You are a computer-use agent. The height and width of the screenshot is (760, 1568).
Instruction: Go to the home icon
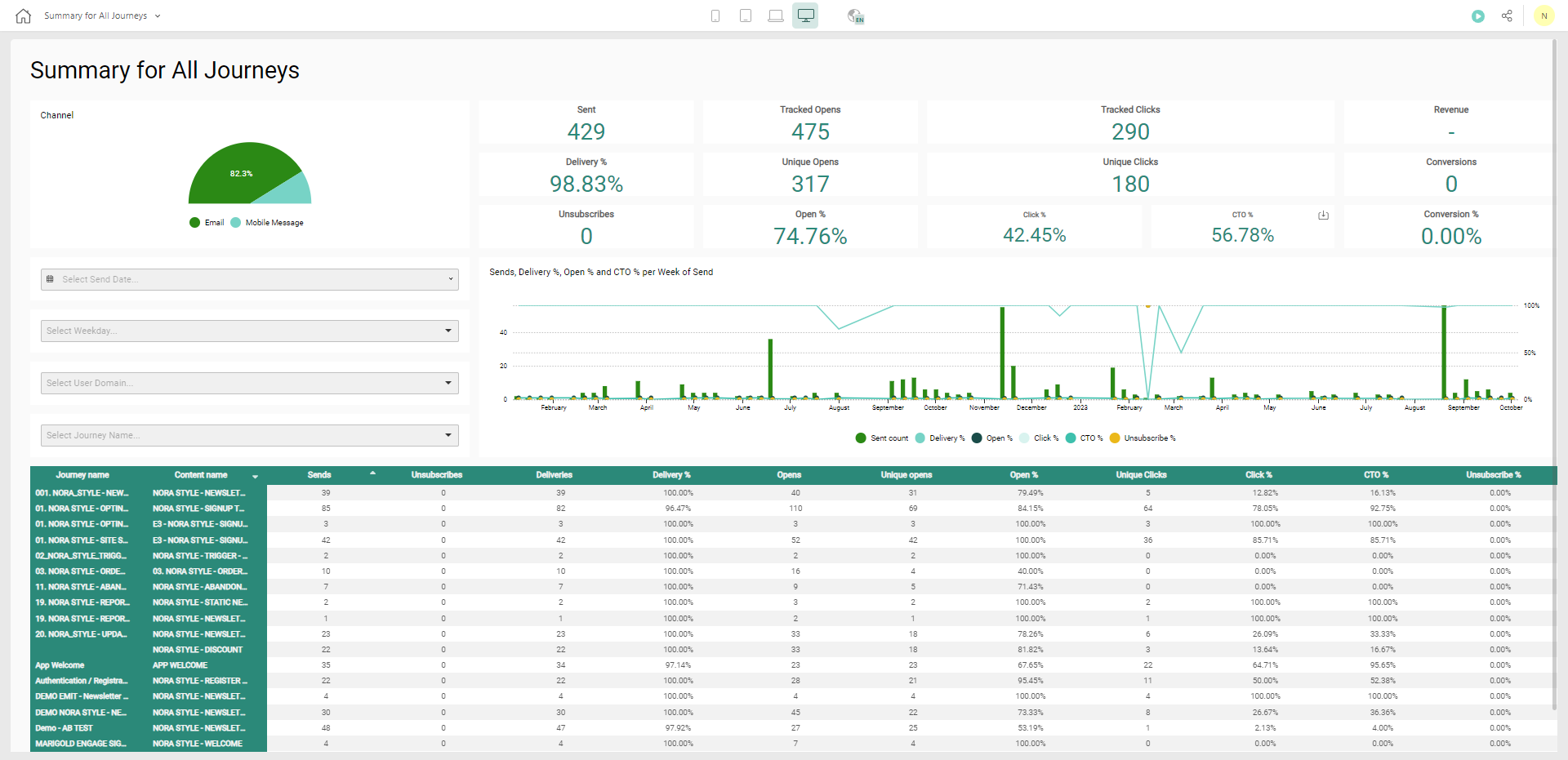[23, 16]
